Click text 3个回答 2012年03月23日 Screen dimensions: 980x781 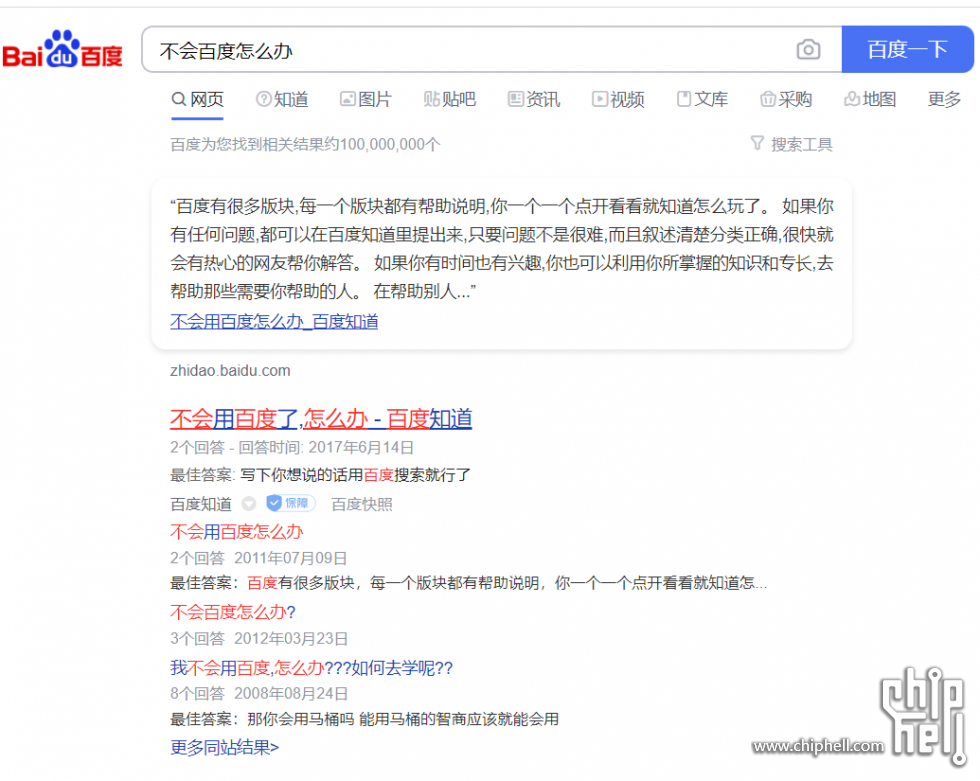tap(259, 638)
